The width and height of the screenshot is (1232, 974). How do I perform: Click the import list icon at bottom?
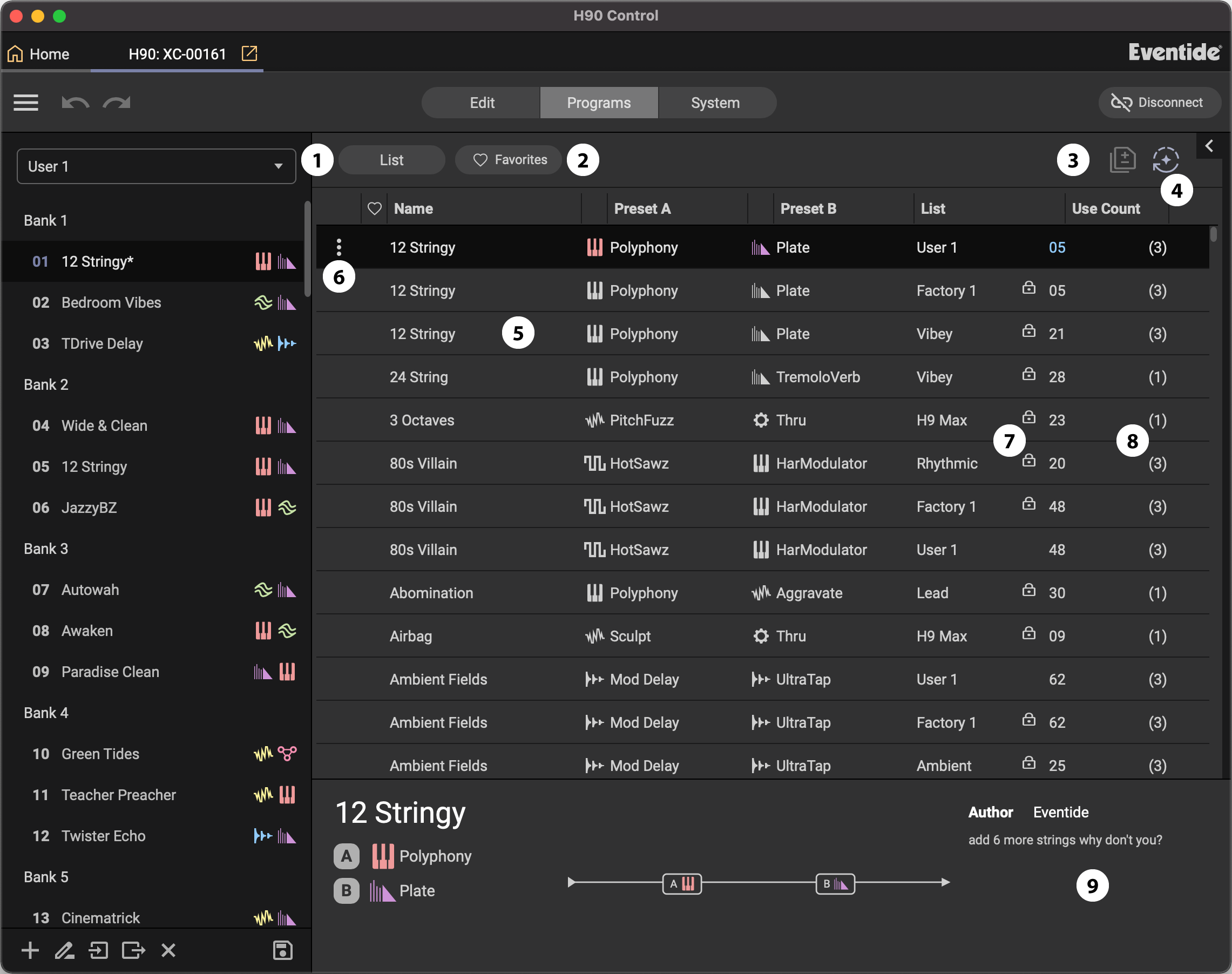(98, 950)
